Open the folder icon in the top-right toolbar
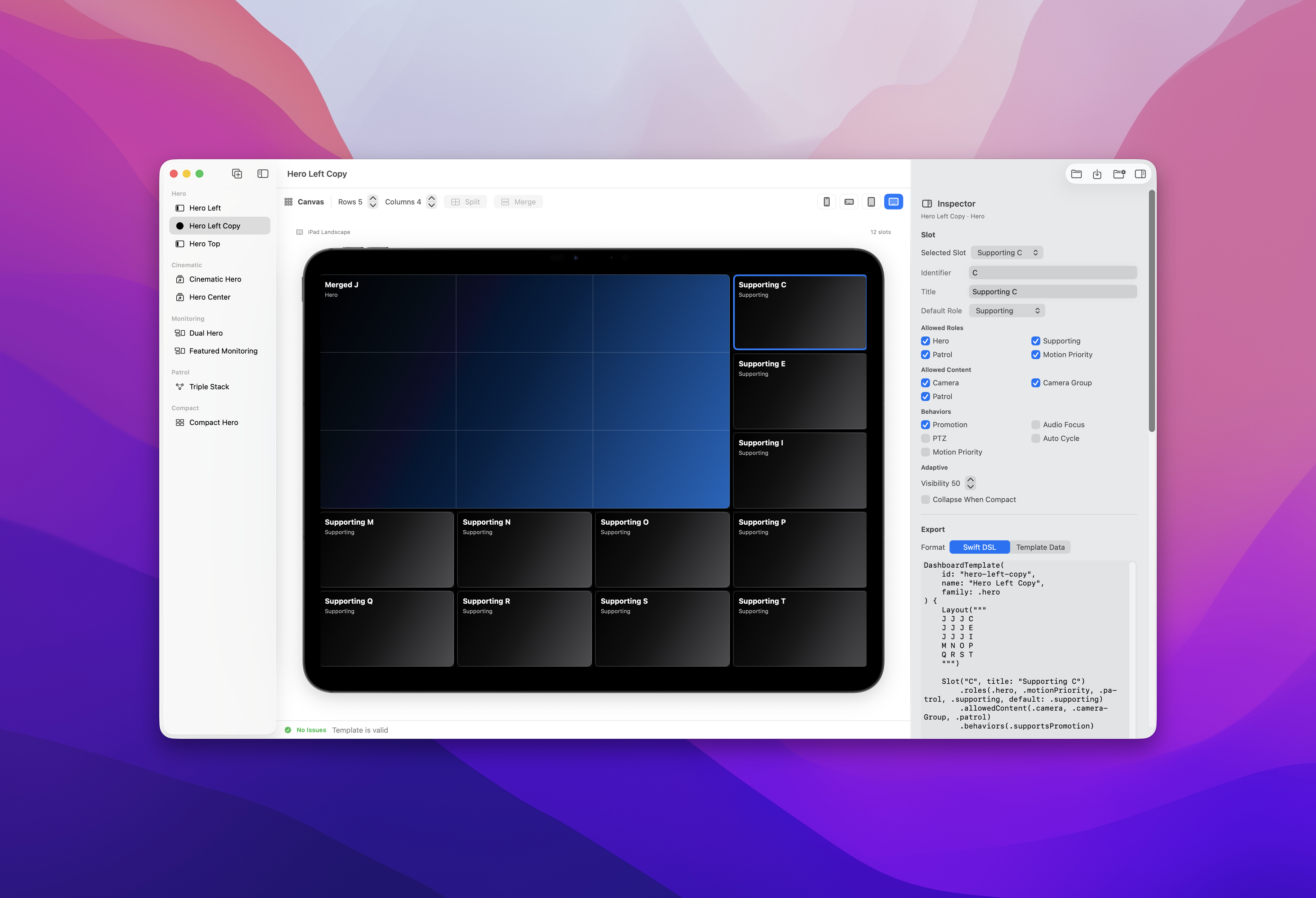1316x898 pixels. [x=1077, y=174]
